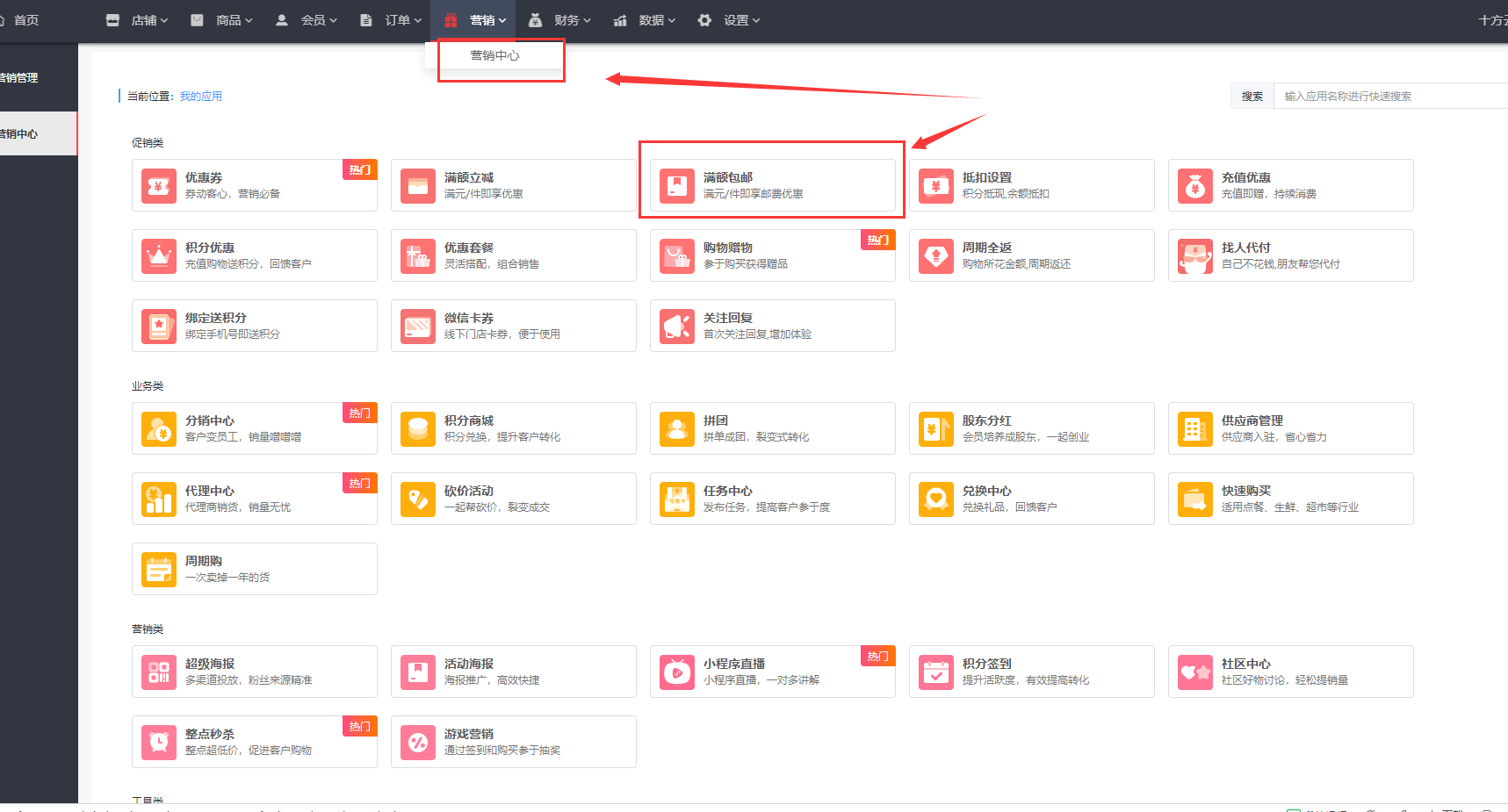The width and height of the screenshot is (1508, 812).
Task: Open the 抵扣设置 app icon
Action: coord(936,185)
